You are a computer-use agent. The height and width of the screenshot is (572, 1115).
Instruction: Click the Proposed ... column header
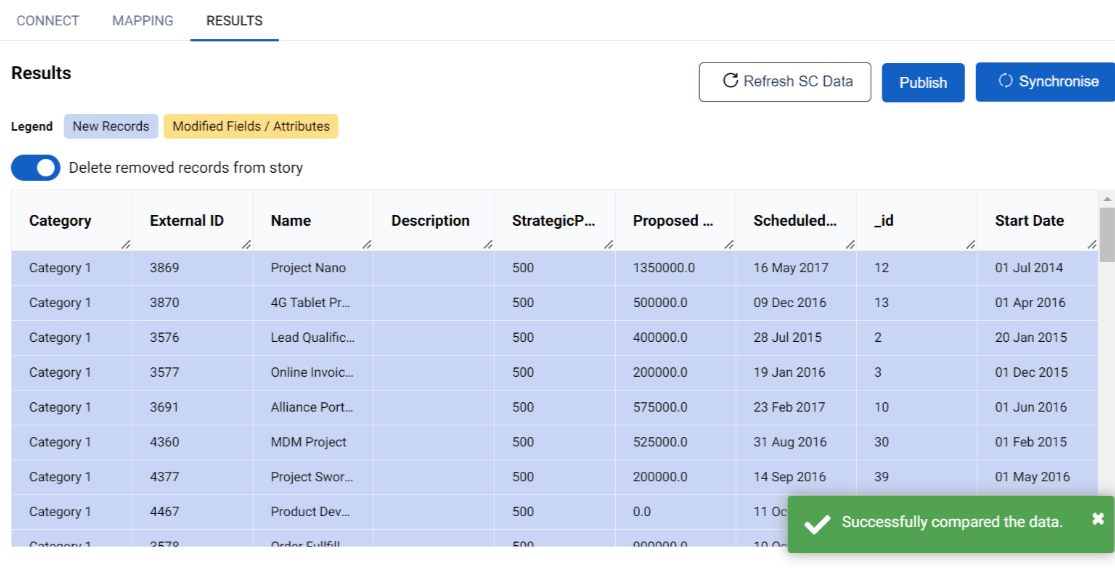676,221
